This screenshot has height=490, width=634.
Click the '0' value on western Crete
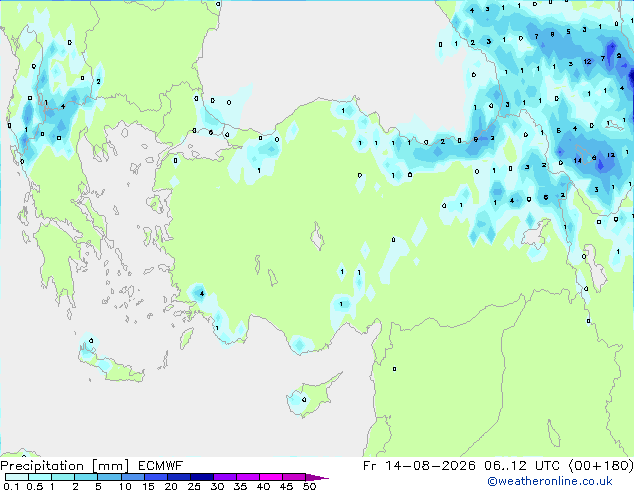click(x=91, y=341)
